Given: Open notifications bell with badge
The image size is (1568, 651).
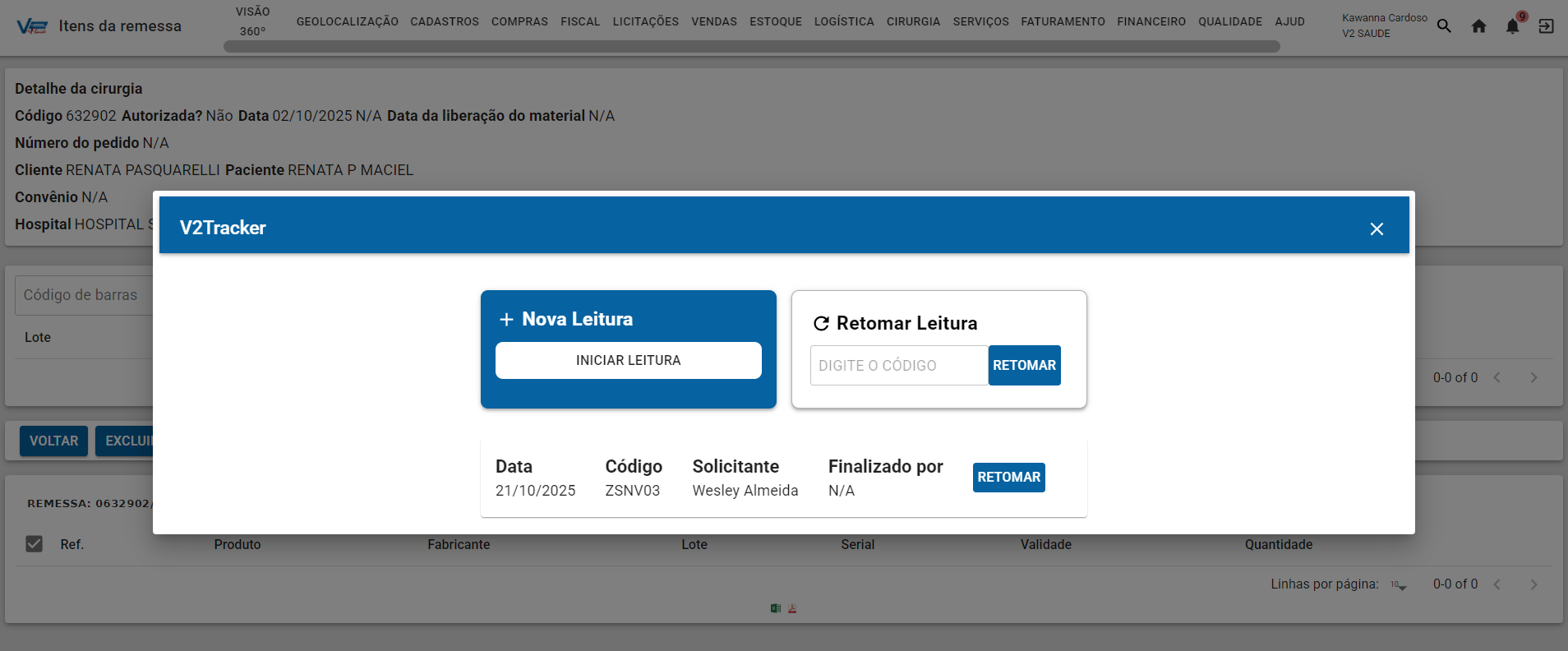Looking at the screenshot, I should click(1512, 26).
